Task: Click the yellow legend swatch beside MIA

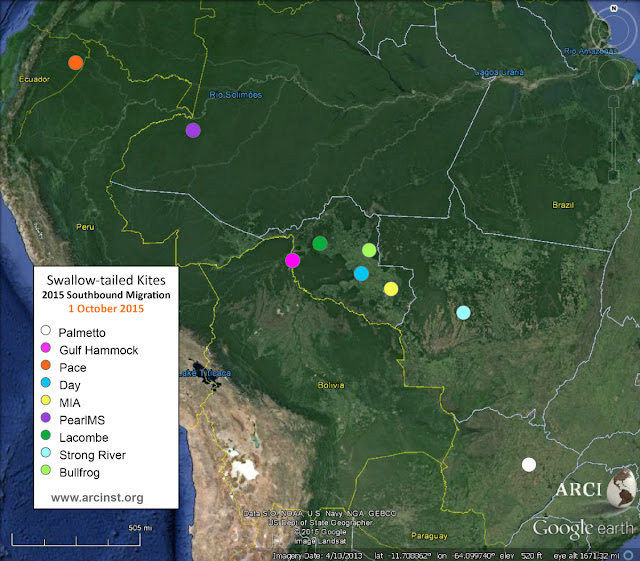Action: [46, 400]
